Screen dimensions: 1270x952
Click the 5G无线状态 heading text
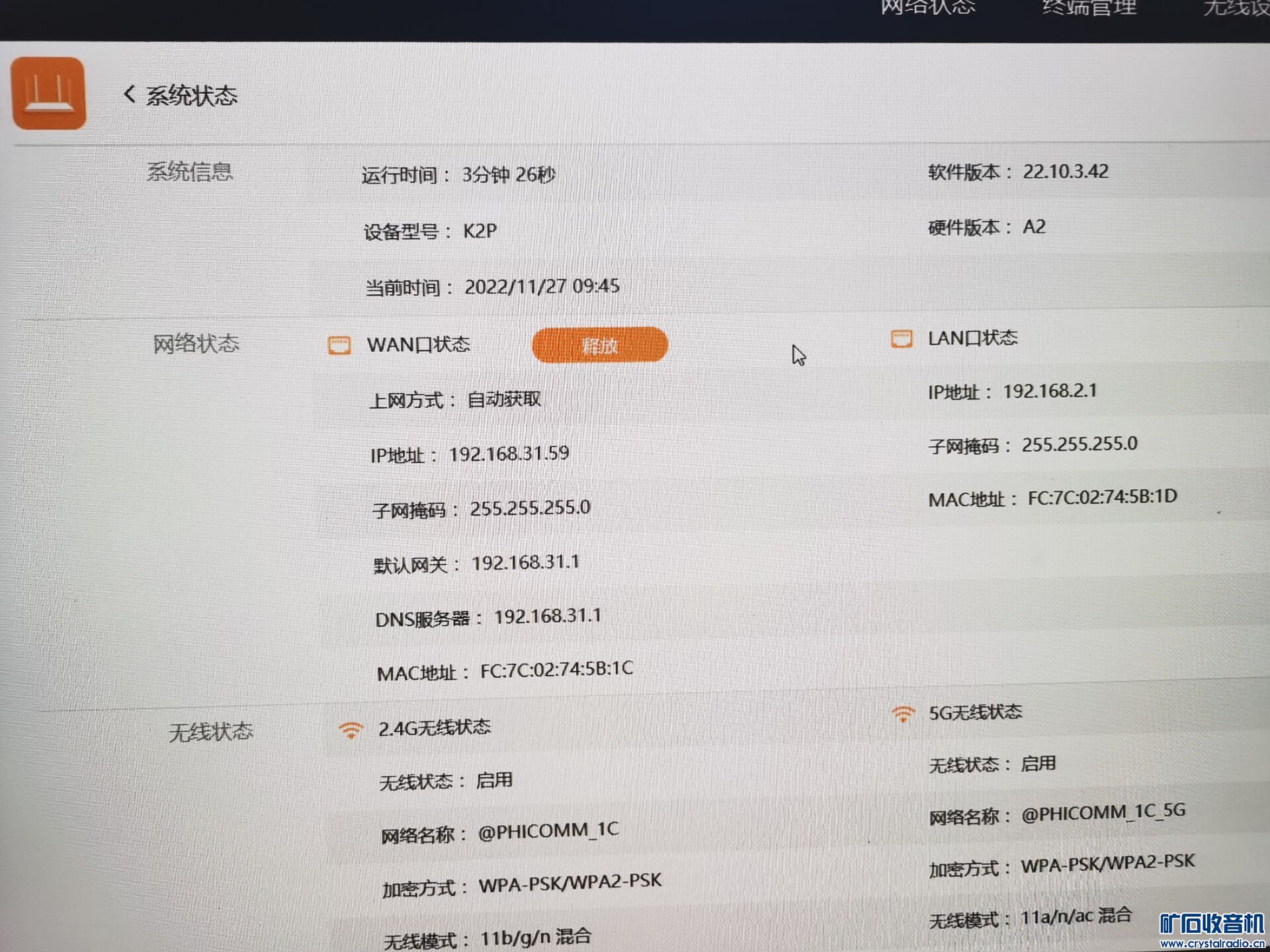click(x=975, y=712)
